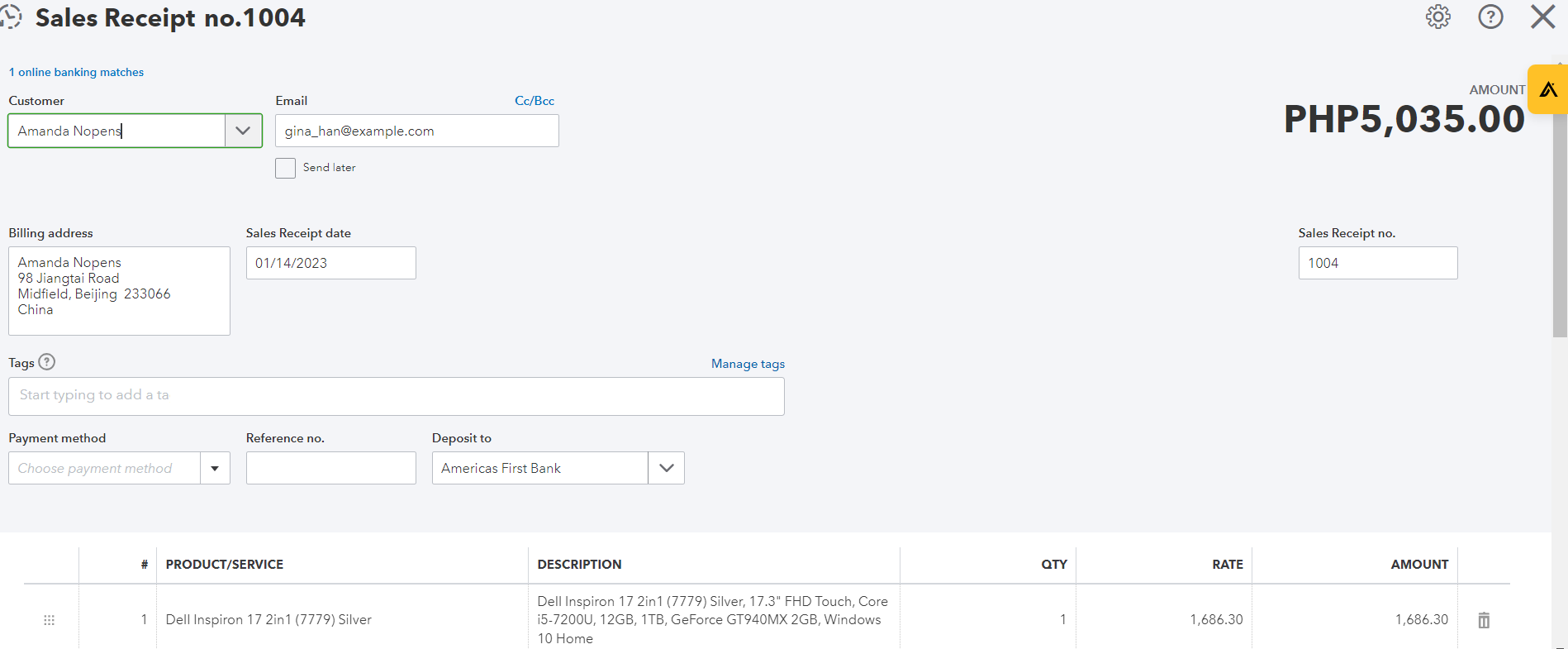Click the Email input field
The width and height of the screenshot is (1568, 649).
416,131
